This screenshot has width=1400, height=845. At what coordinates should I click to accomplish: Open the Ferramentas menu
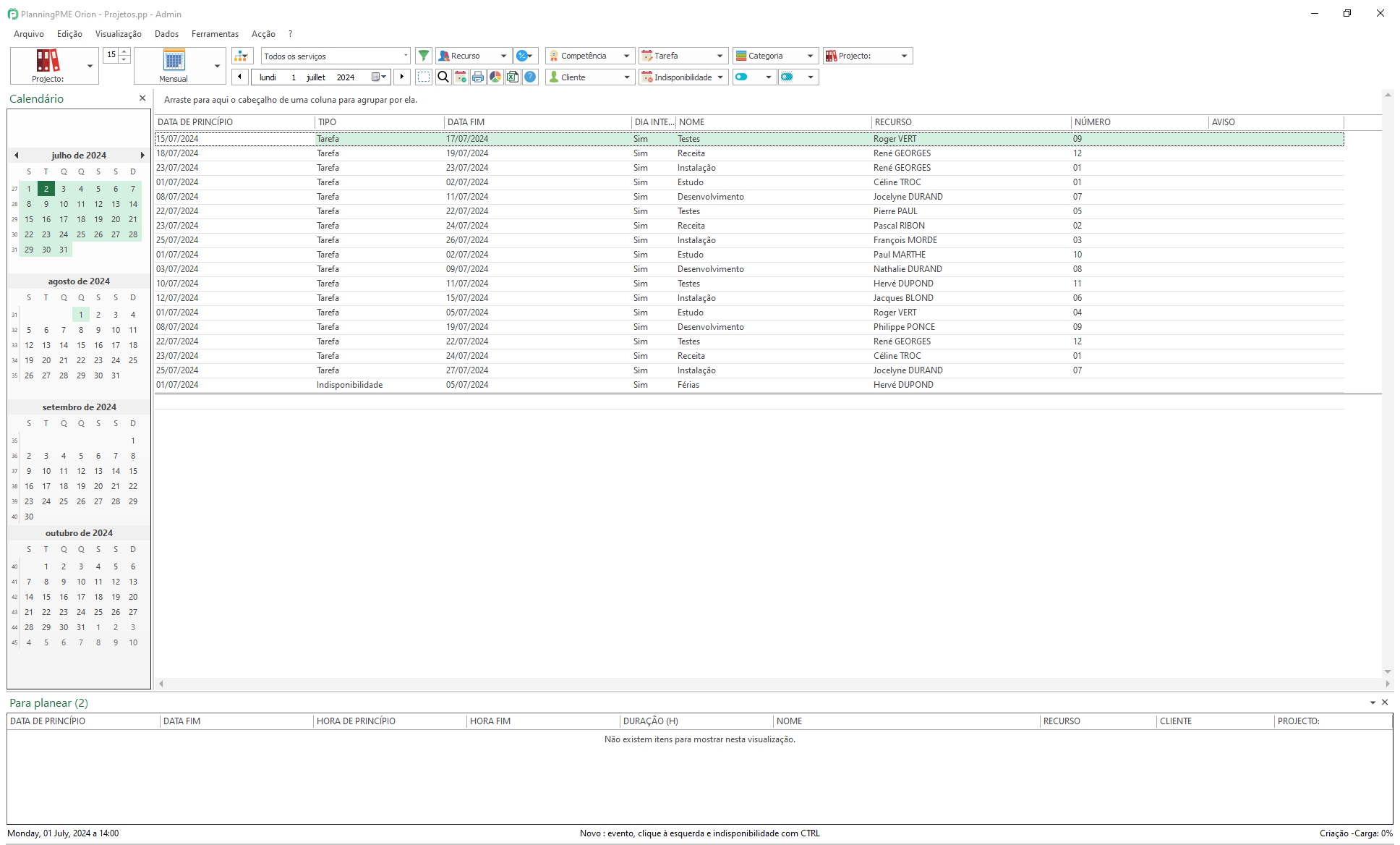coord(215,34)
